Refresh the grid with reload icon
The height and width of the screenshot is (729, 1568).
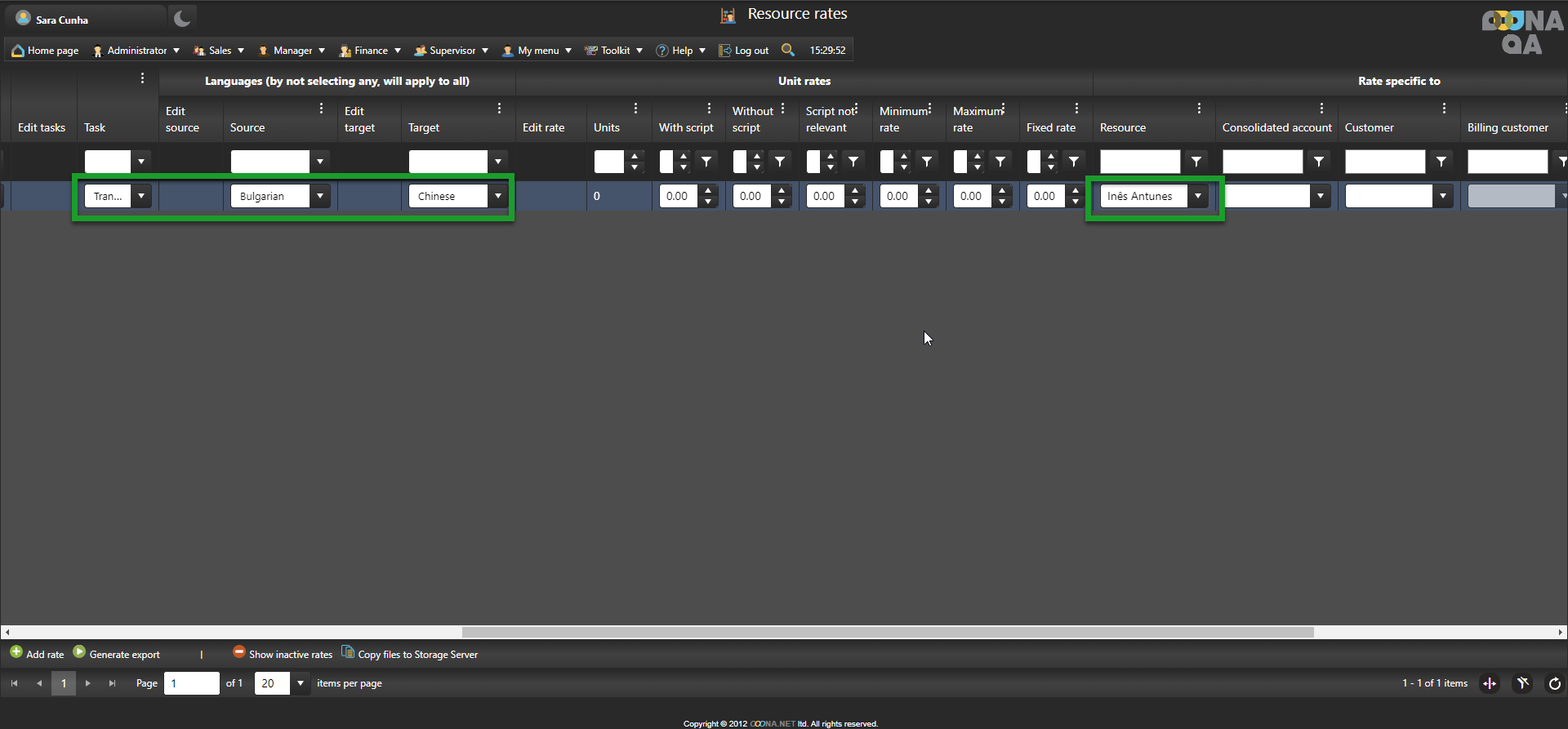coord(1554,683)
